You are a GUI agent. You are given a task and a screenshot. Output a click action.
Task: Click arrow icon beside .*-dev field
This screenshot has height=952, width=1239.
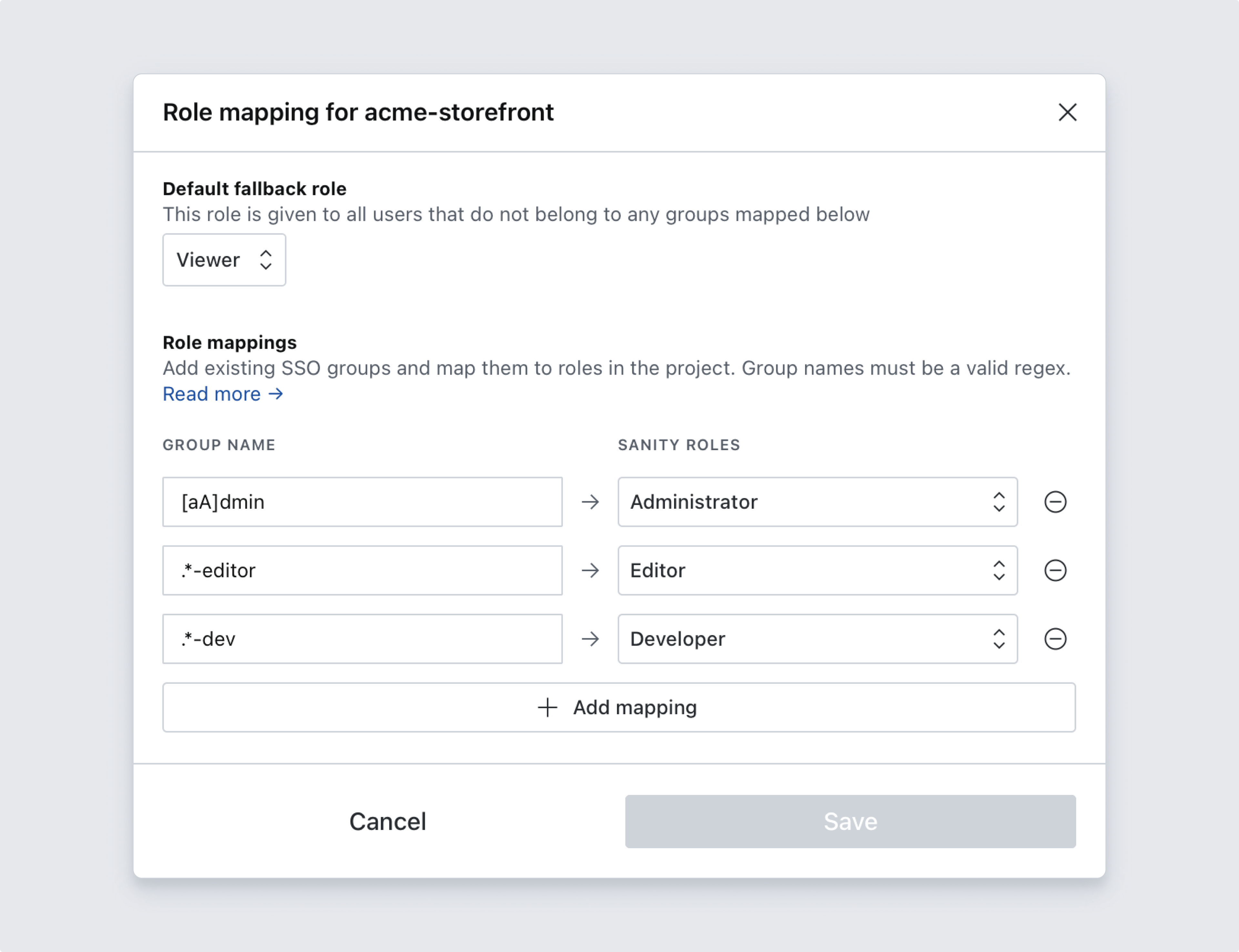[590, 639]
